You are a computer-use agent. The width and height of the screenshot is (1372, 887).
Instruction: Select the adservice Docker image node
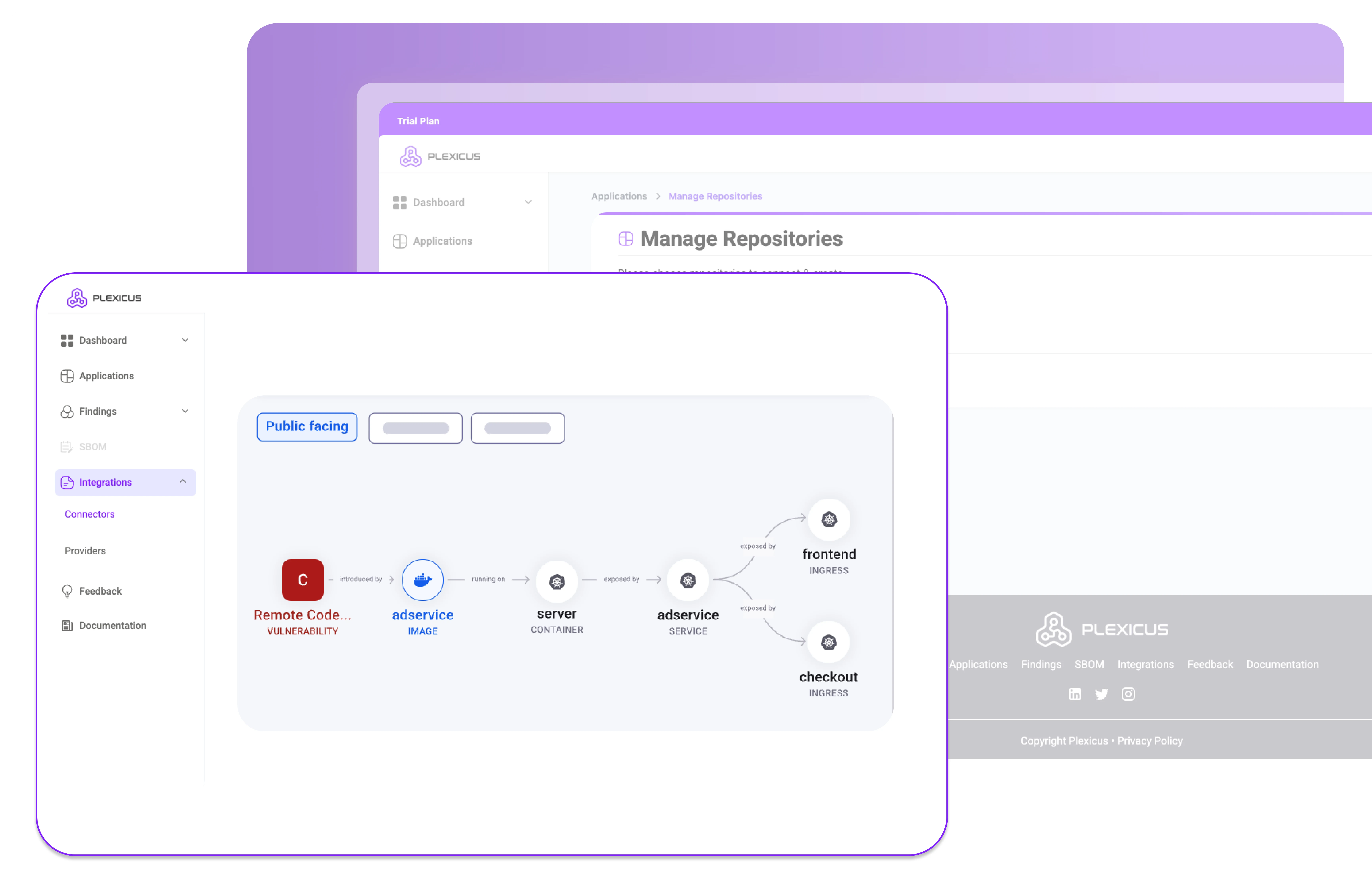pyautogui.click(x=423, y=580)
